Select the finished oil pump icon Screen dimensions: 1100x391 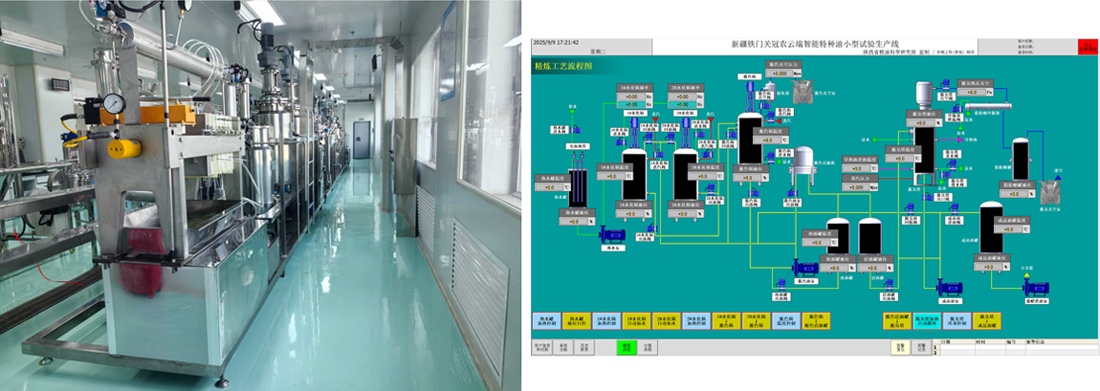point(950,288)
